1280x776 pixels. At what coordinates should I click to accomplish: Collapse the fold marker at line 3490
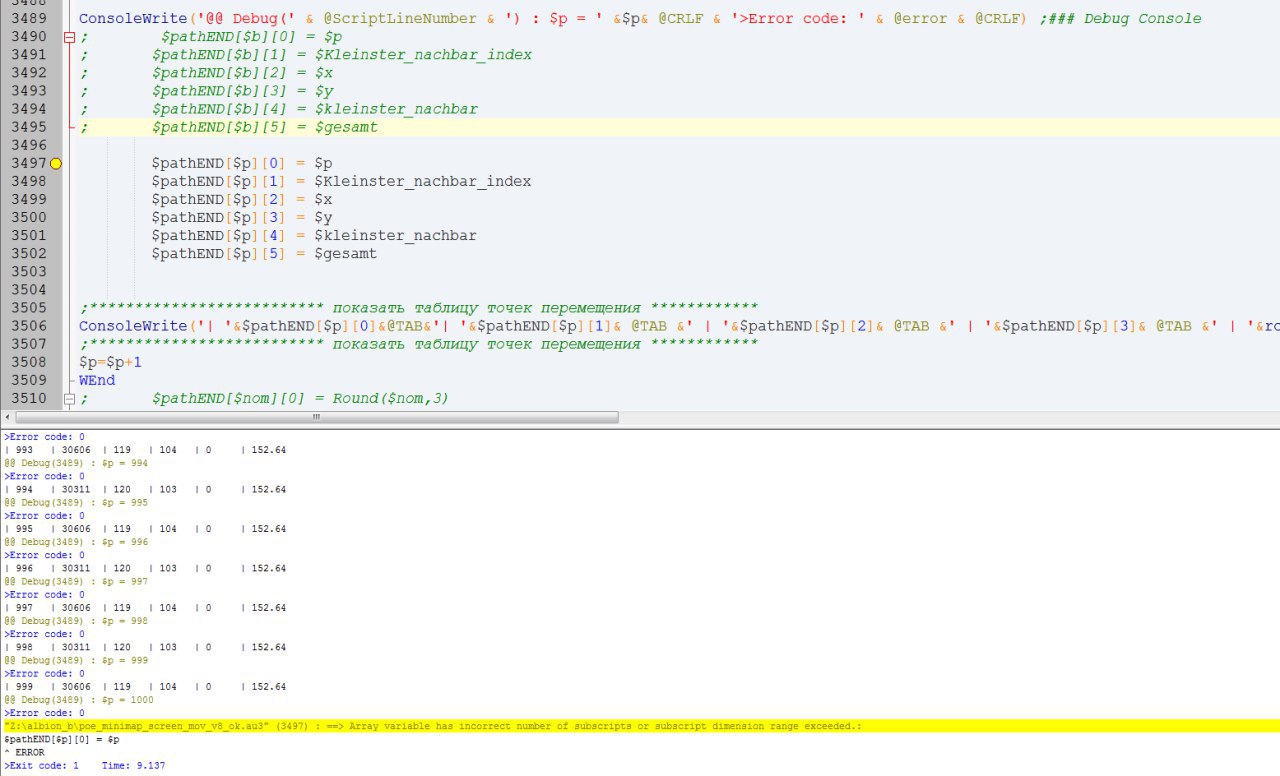[69, 37]
